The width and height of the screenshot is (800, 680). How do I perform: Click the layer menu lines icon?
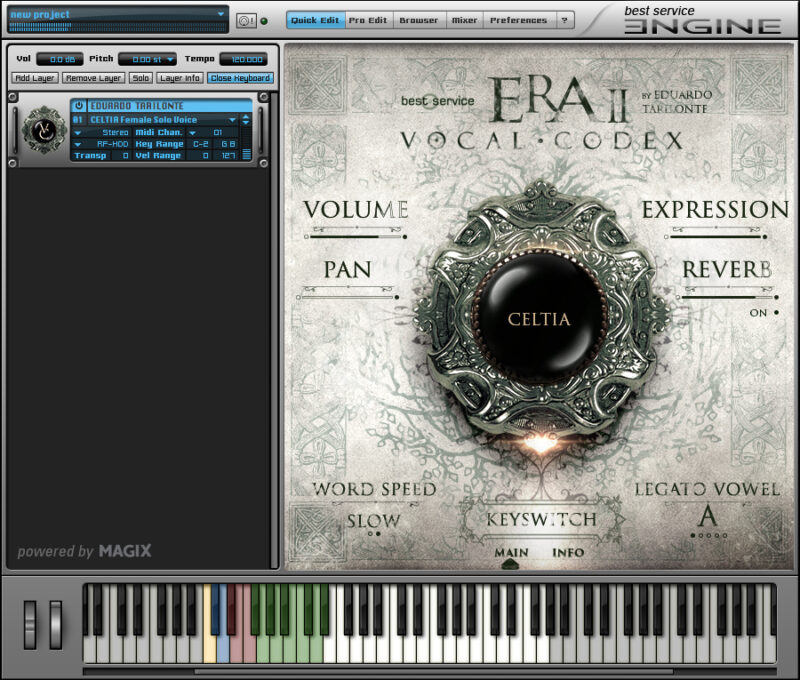(x=247, y=155)
